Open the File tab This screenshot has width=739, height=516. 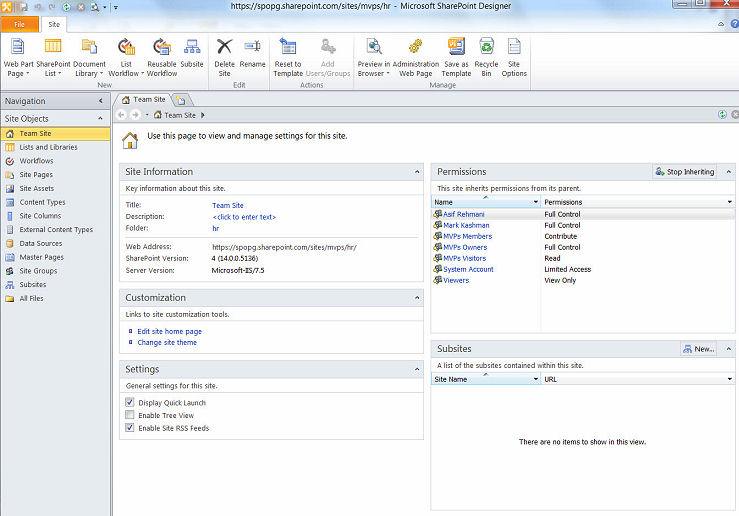20,25
